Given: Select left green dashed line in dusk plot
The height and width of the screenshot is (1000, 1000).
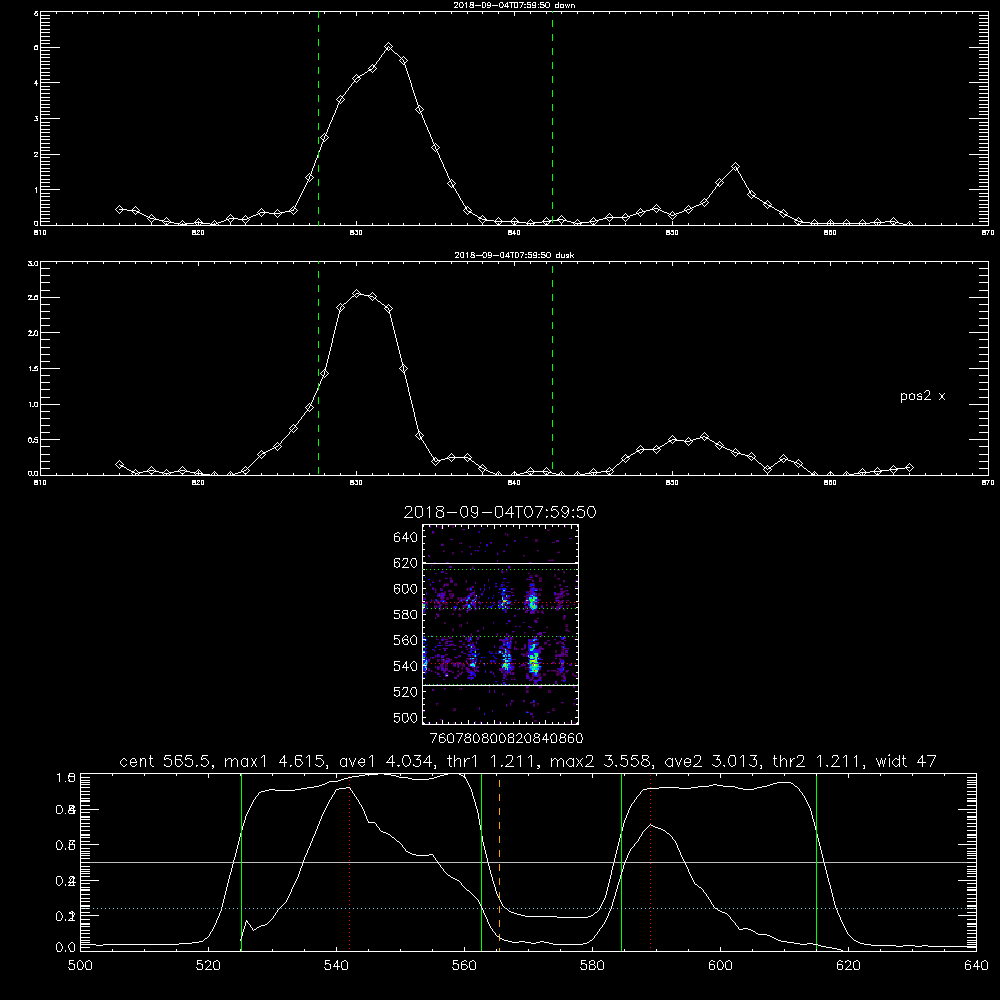Looking at the screenshot, I should [318, 369].
